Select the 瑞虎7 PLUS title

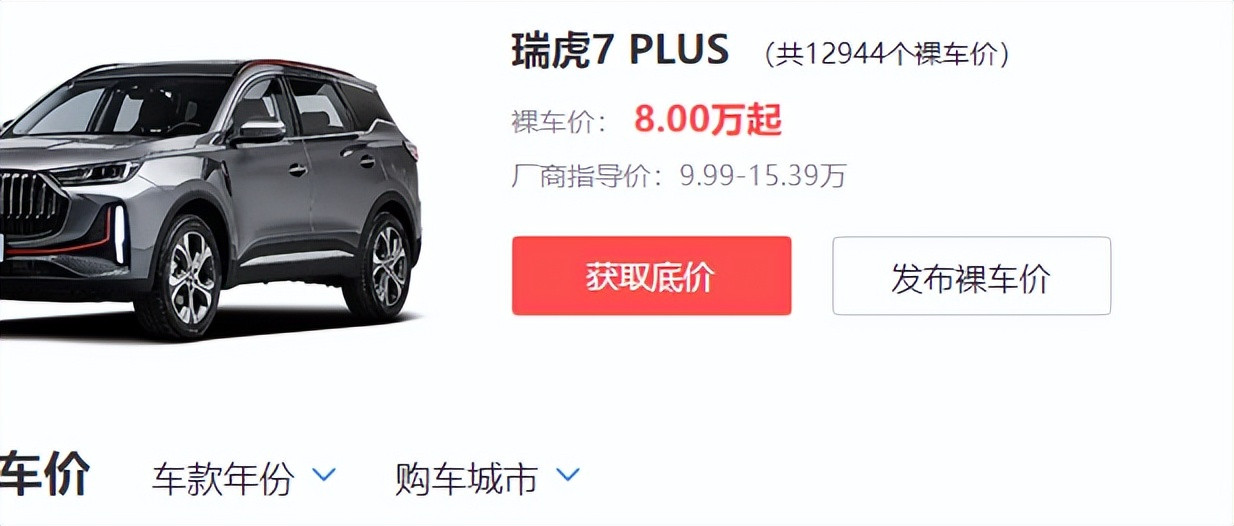[620, 50]
